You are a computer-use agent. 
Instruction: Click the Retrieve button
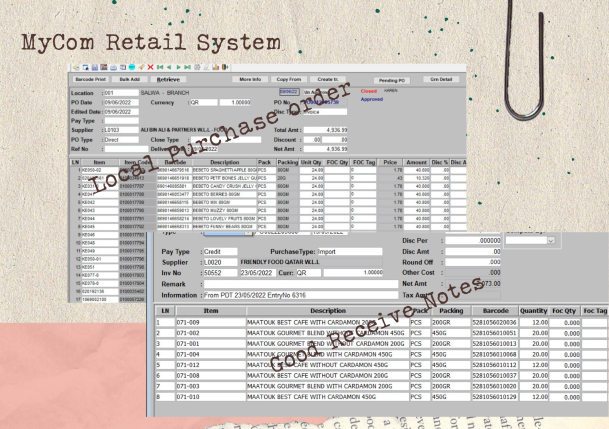click(x=168, y=79)
